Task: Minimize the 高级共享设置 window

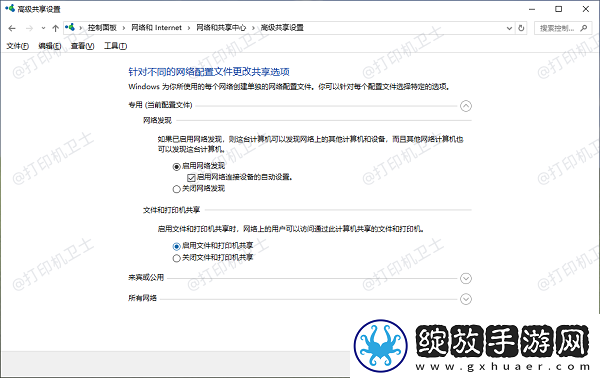Action: (532, 9)
